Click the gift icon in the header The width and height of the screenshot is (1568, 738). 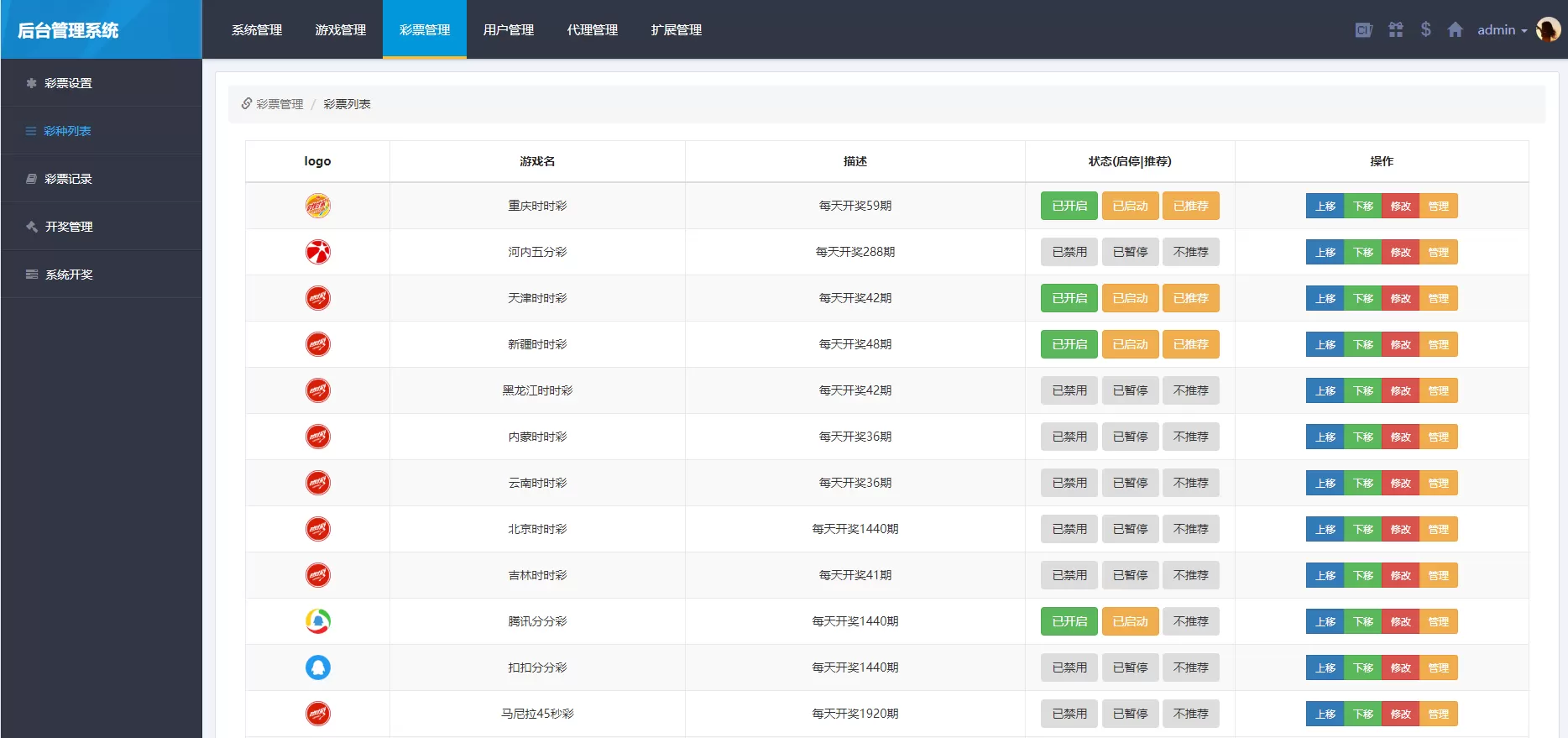[1395, 30]
